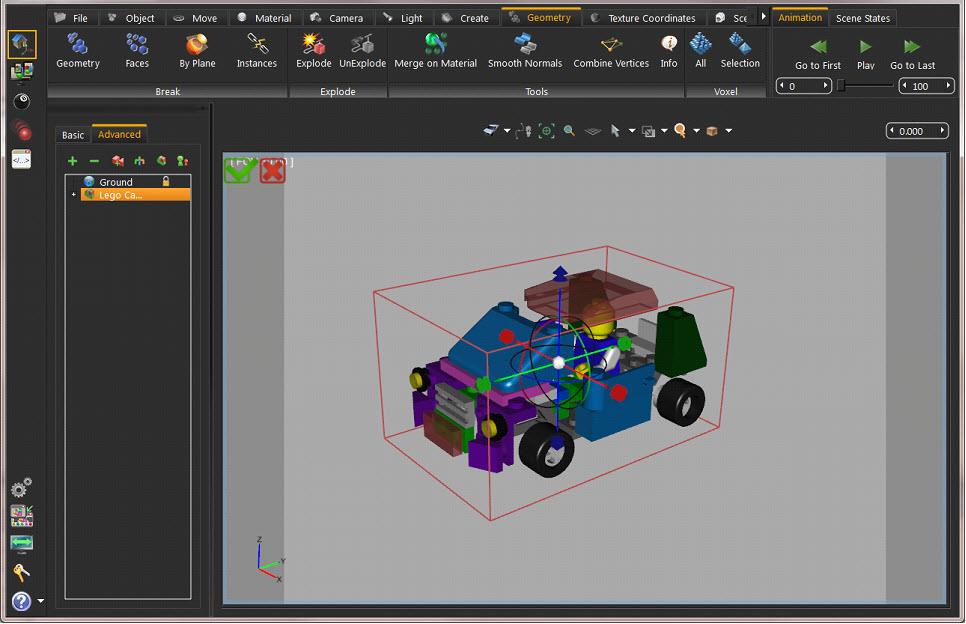Expand the Lego Car tree node
Screen dimensions: 966x624
pos(74,195)
